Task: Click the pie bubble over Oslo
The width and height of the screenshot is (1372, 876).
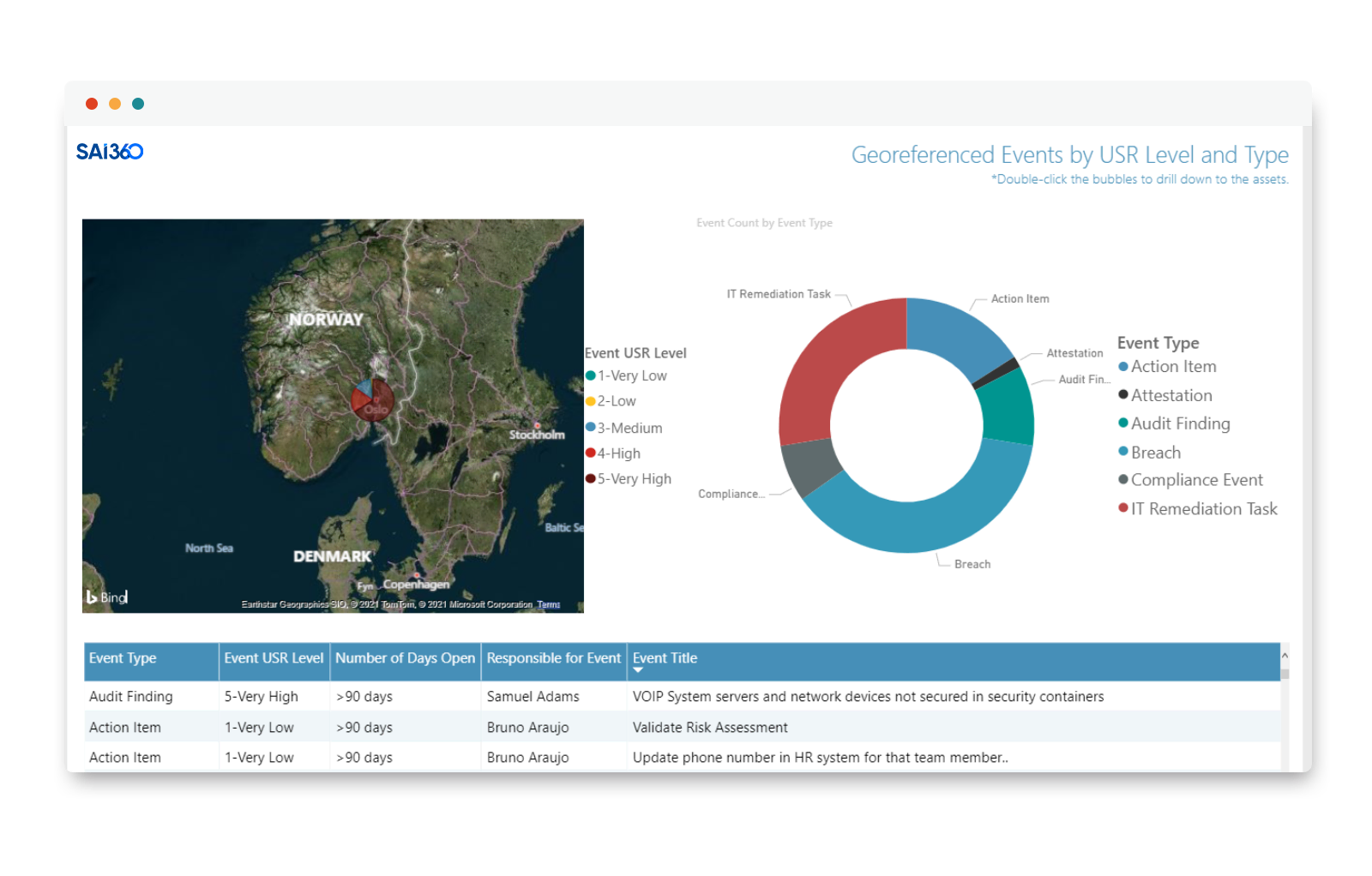Action: click(372, 399)
